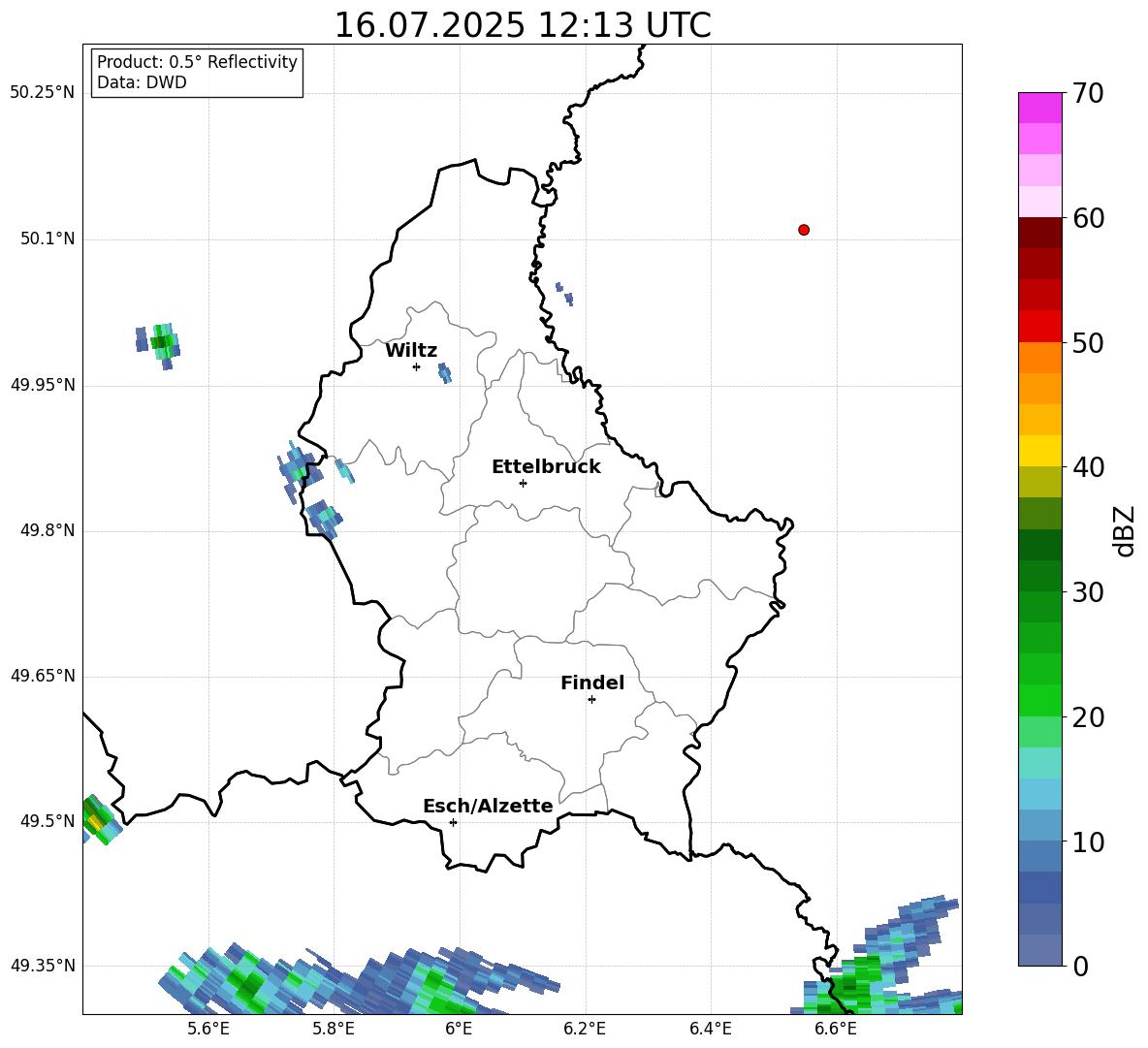This screenshot has width=1148, height=1048.
Task: Click the dBZ colorbar label
Action: click(1125, 530)
